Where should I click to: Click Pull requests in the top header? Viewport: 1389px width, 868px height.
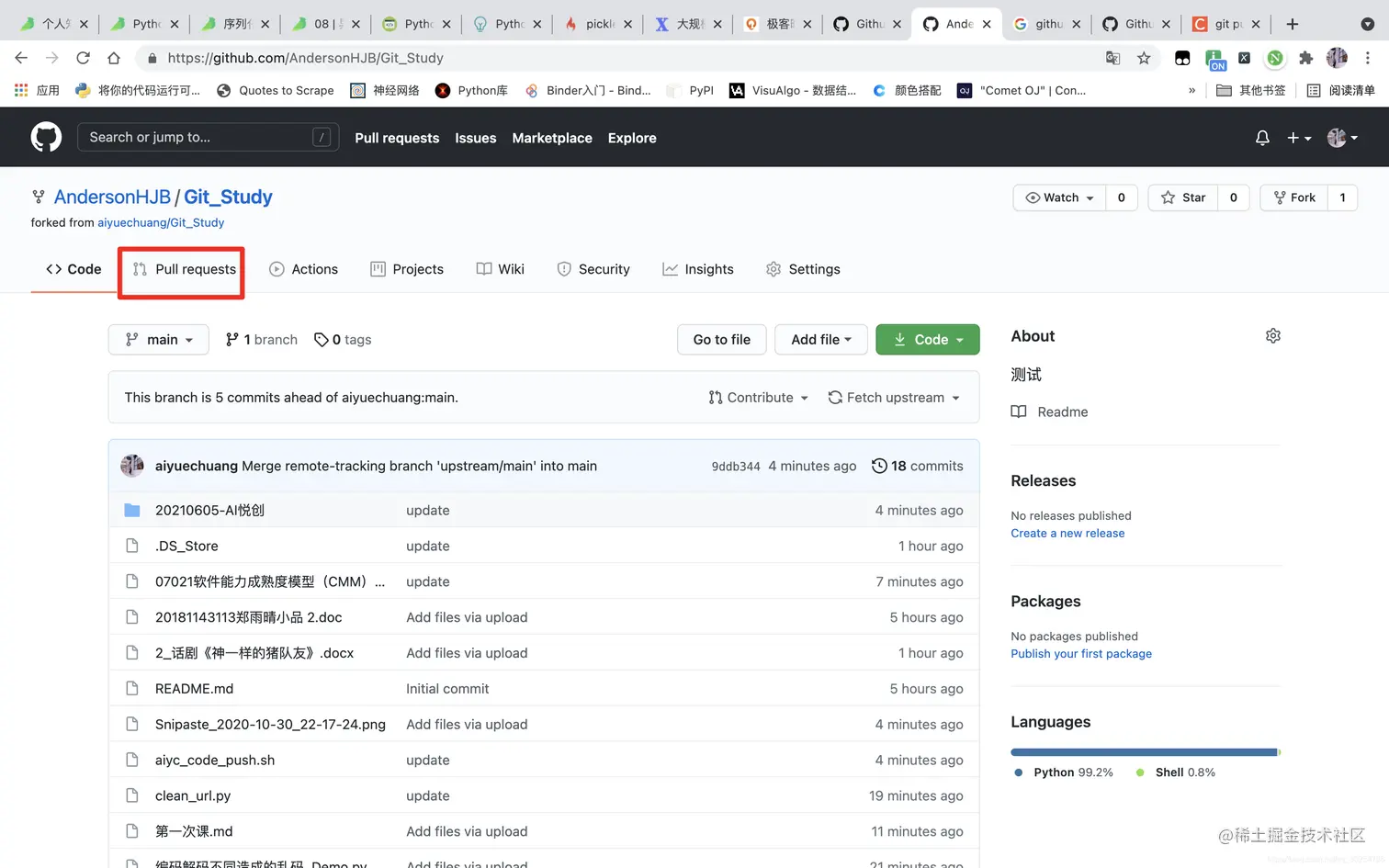[x=397, y=138]
